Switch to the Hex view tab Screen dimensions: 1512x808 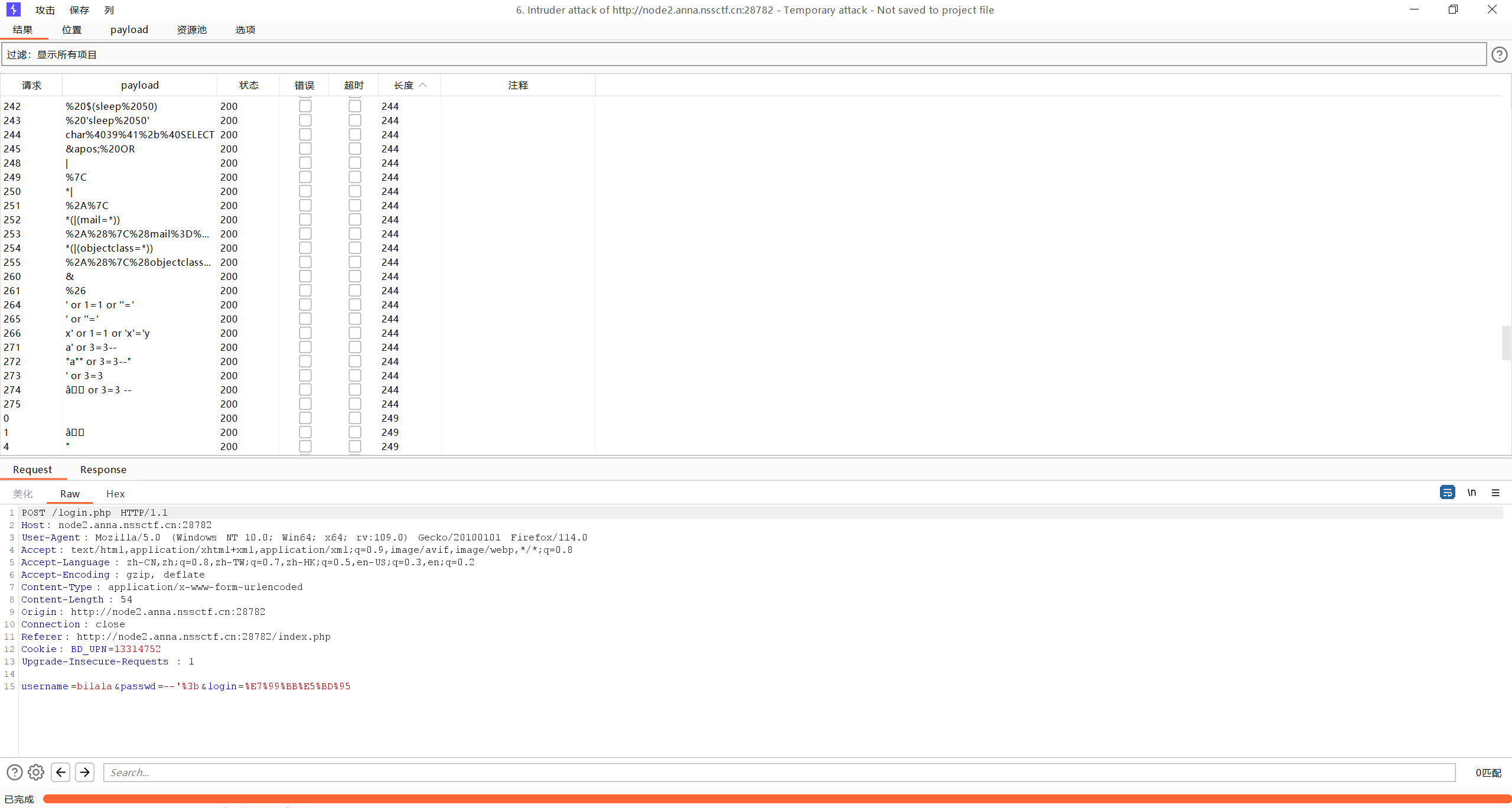tap(115, 494)
